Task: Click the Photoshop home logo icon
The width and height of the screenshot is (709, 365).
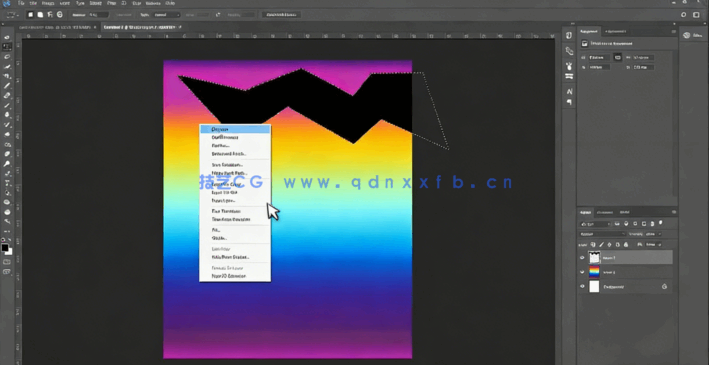Action: coord(6,4)
